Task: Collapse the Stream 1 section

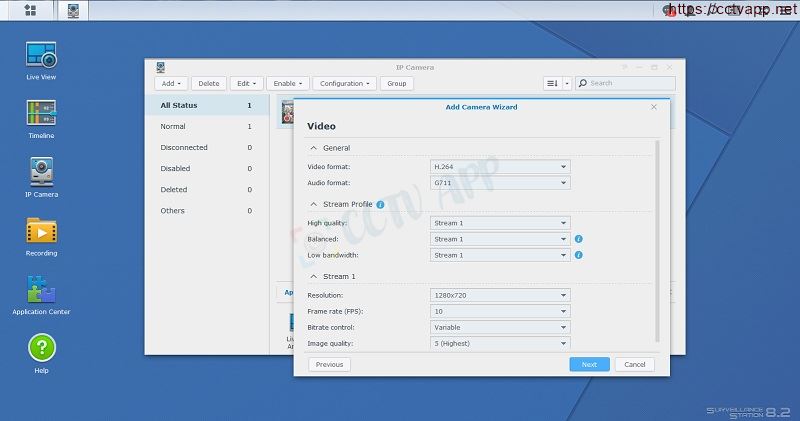Action: (313, 276)
